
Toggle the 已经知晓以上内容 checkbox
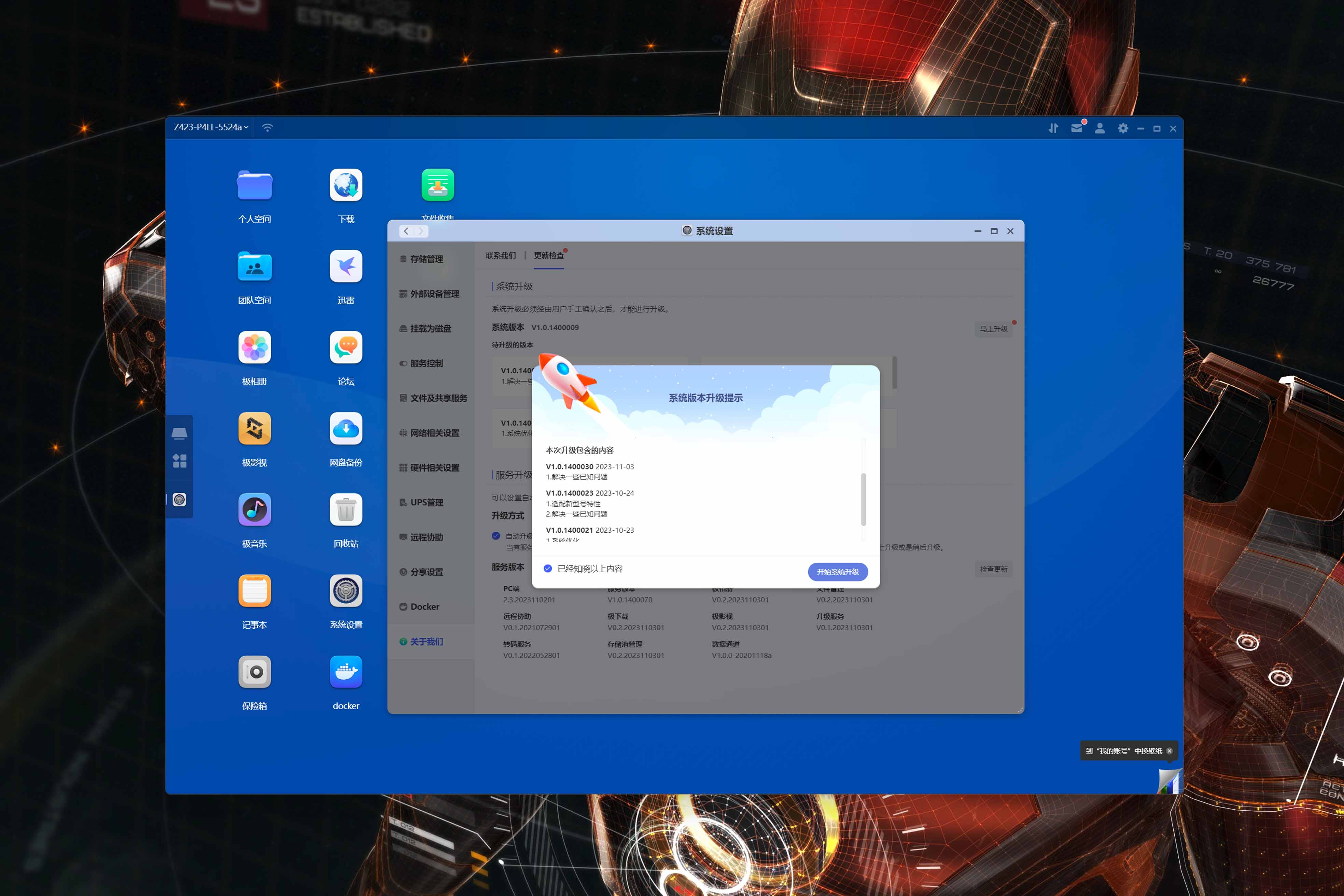(547, 569)
